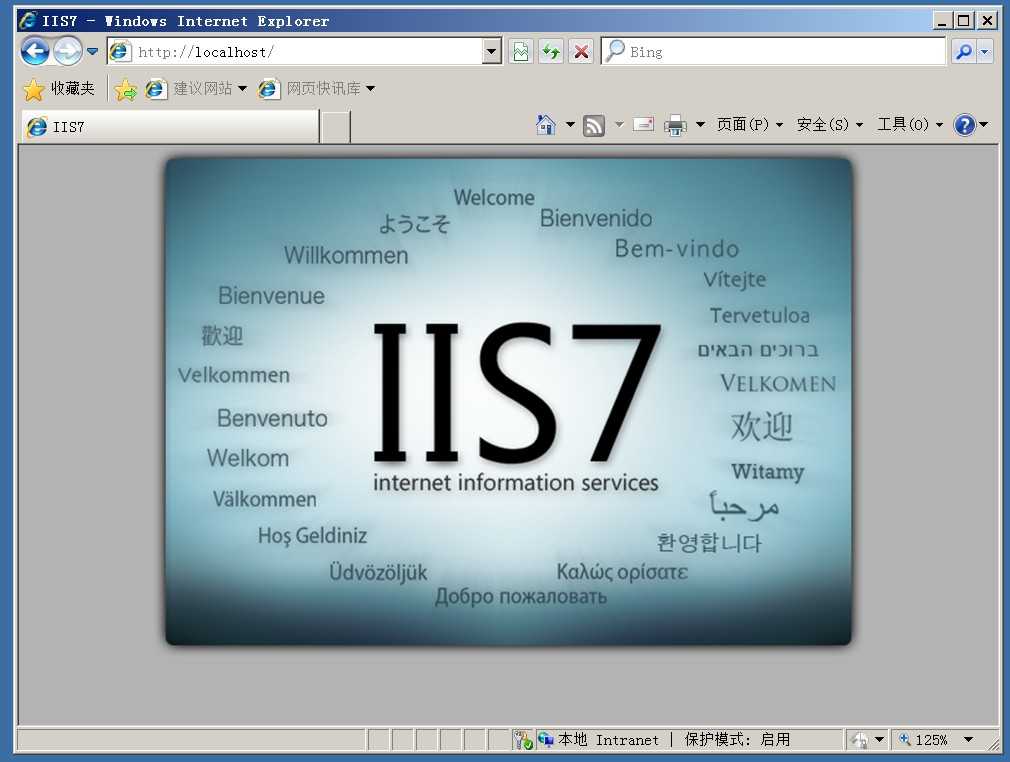Go forward using the Forward arrow button
This screenshot has height=762, width=1010.
68,52
